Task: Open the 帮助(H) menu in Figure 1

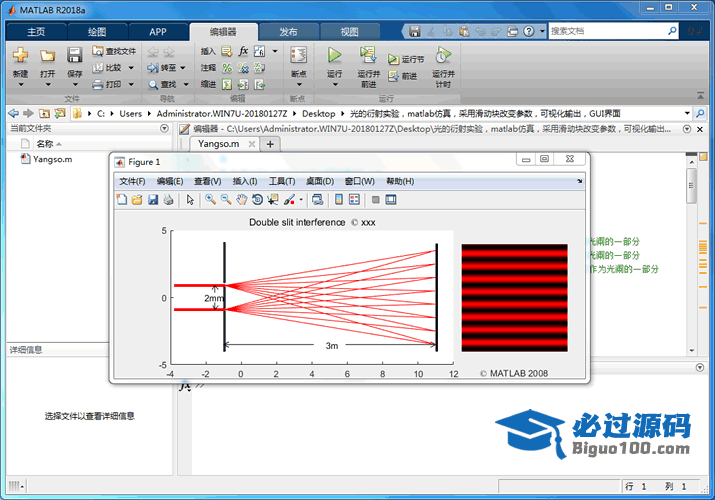Action: tap(400, 181)
